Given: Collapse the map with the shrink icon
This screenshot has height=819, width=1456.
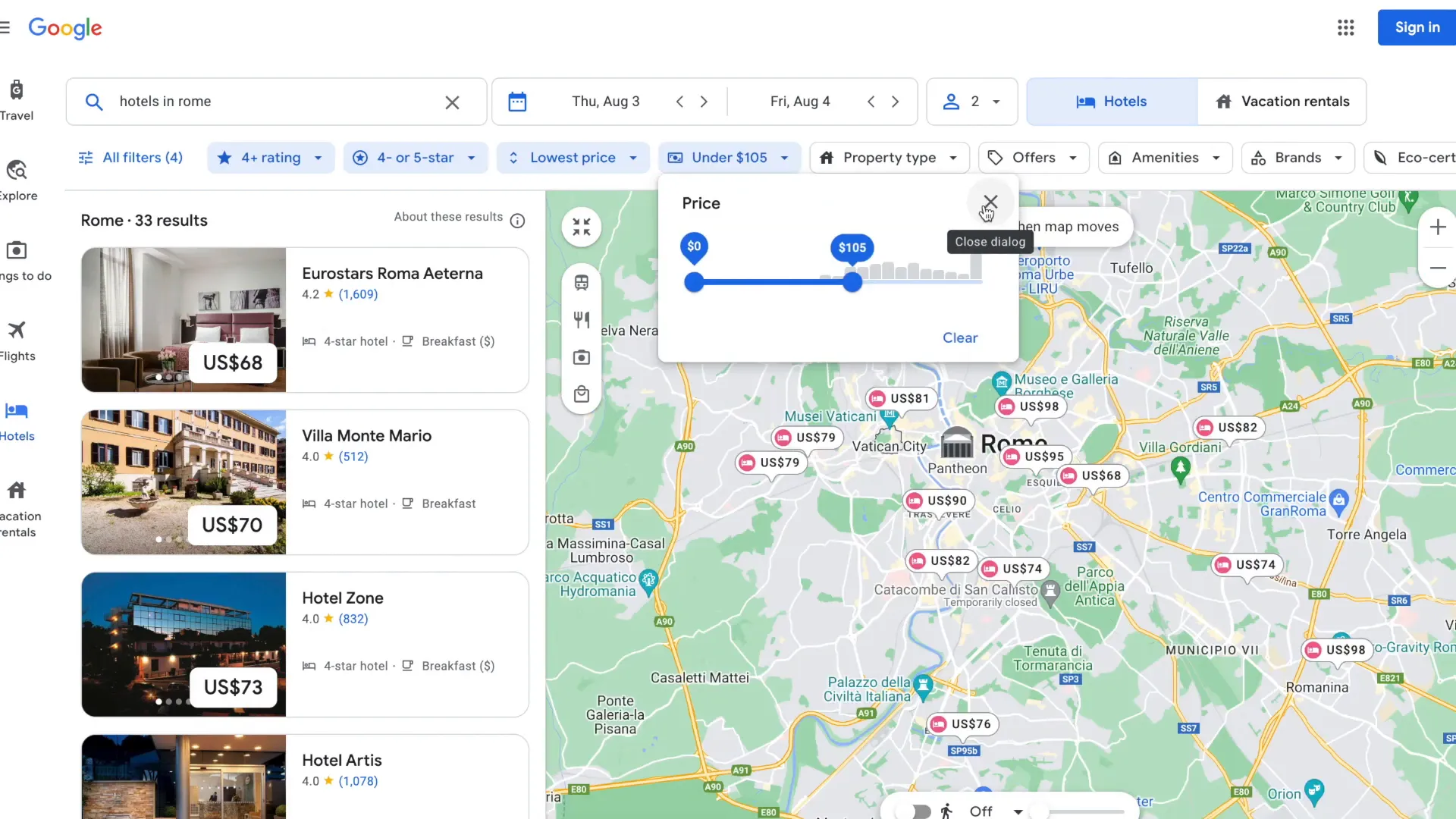Looking at the screenshot, I should [x=582, y=227].
